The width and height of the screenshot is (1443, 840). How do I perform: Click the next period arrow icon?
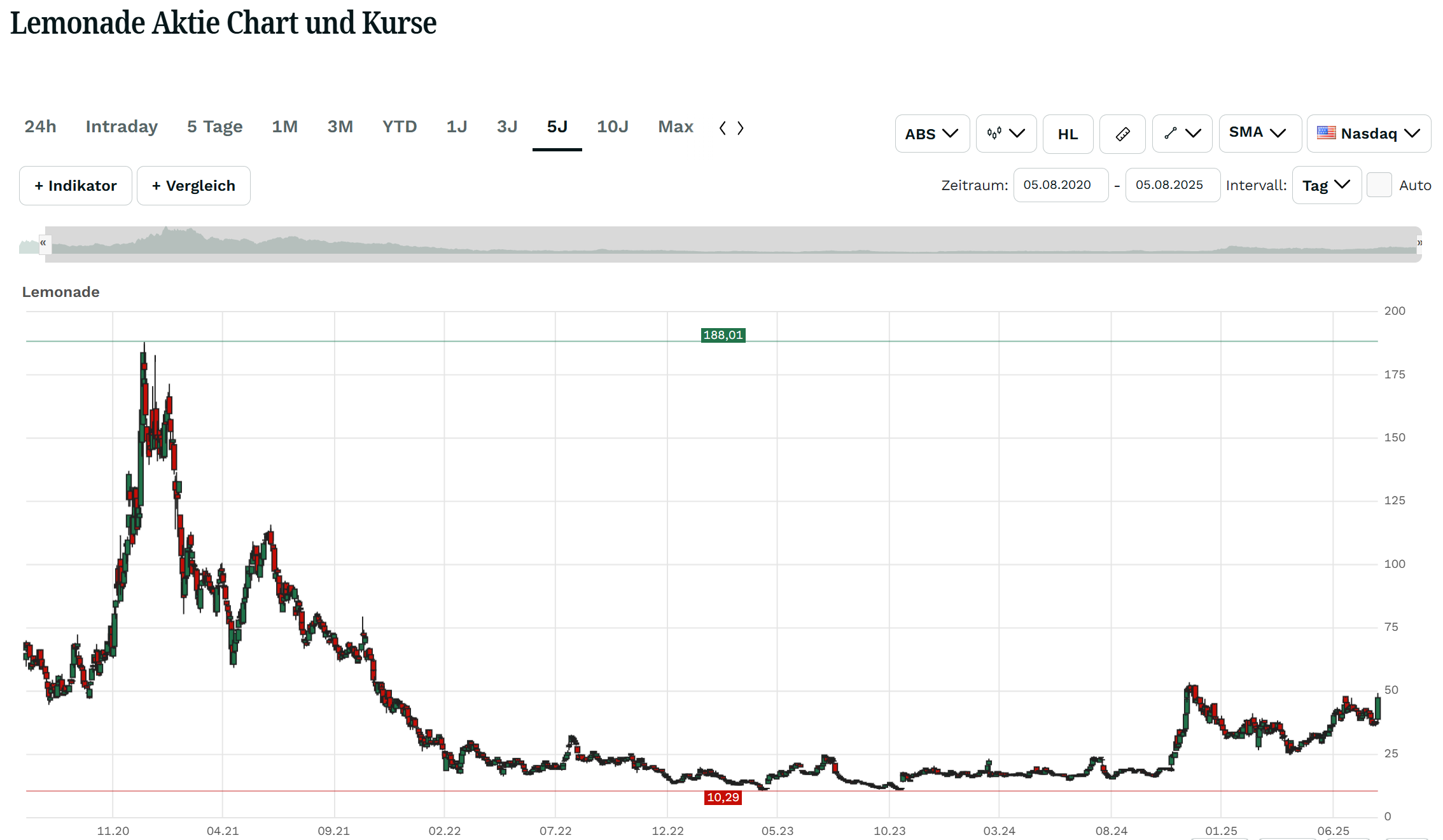(740, 128)
